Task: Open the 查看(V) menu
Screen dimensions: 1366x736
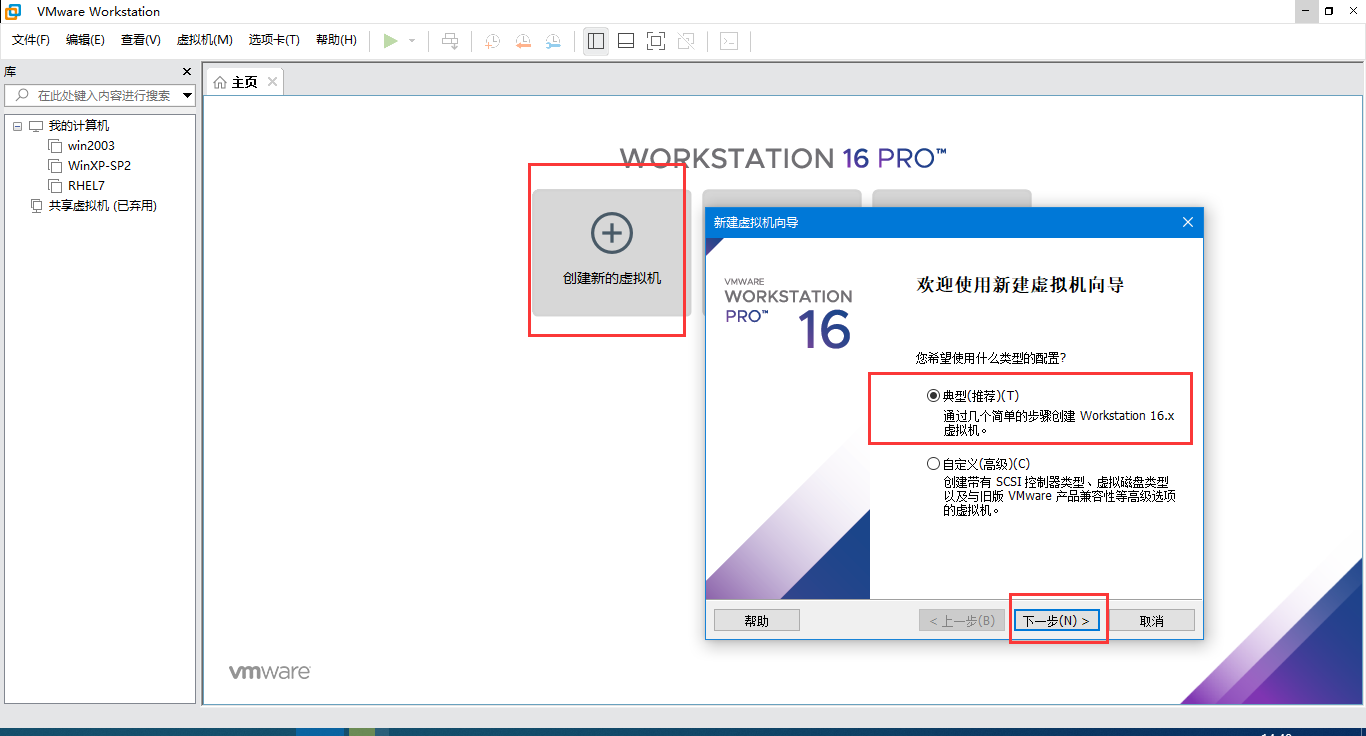Action: 141,40
